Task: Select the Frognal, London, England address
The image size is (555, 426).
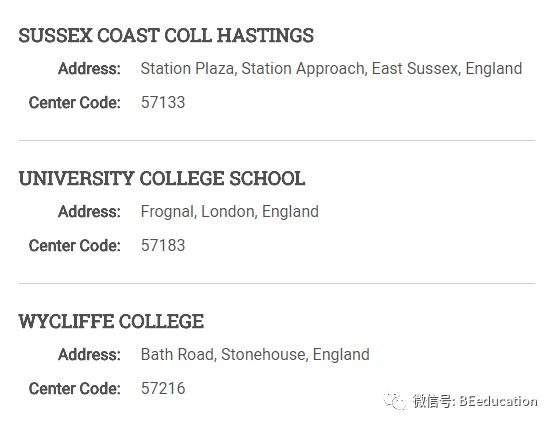Action: [x=230, y=212]
